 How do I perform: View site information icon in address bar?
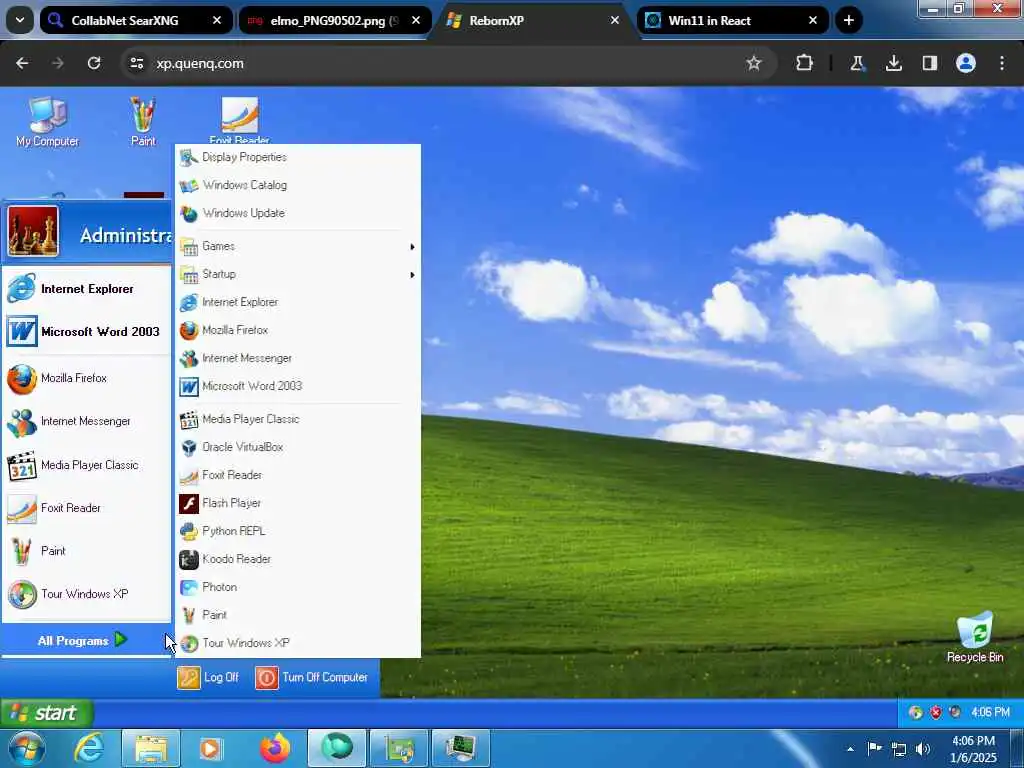pyautogui.click(x=136, y=63)
